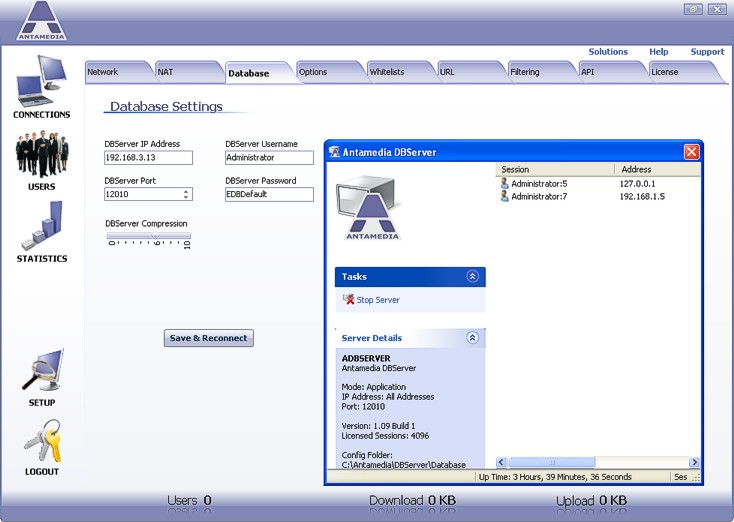
Task: Click the DBServer Compression slider
Action: coord(148,235)
